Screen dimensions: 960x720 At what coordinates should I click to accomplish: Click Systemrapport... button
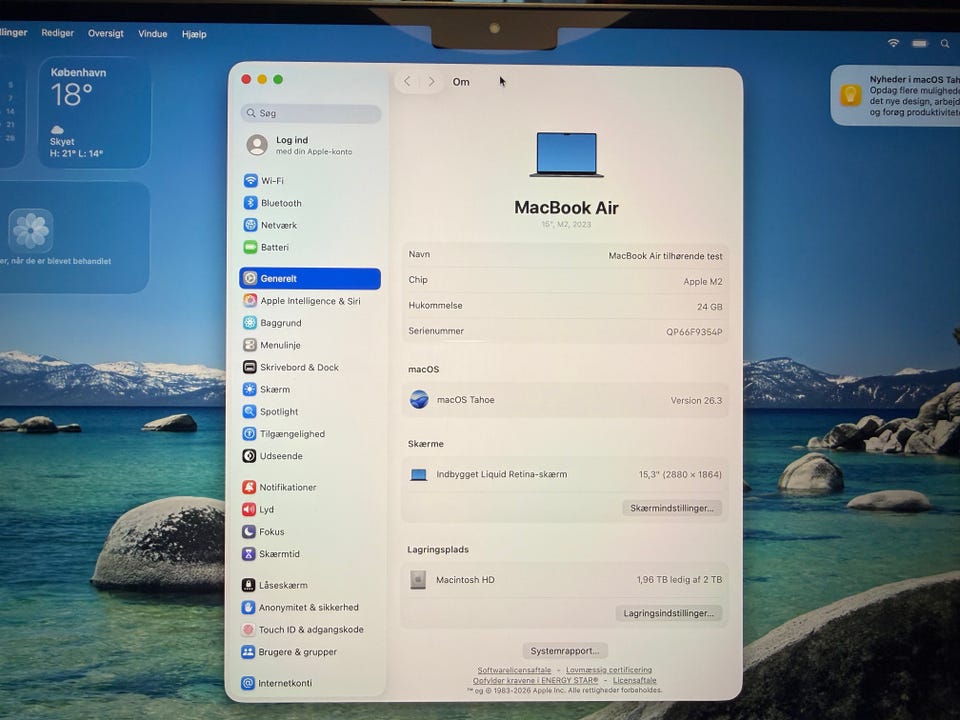point(564,650)
